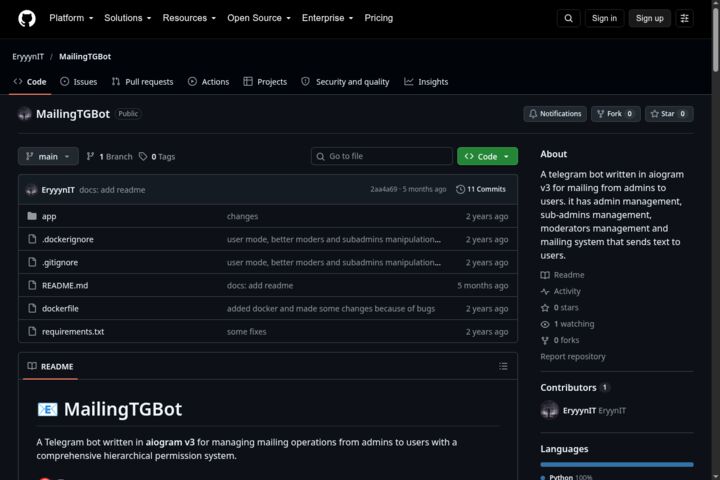Click the EryyynIT avatar in commit row
This screenshot has width=720, height=480.
pos(31,190)
